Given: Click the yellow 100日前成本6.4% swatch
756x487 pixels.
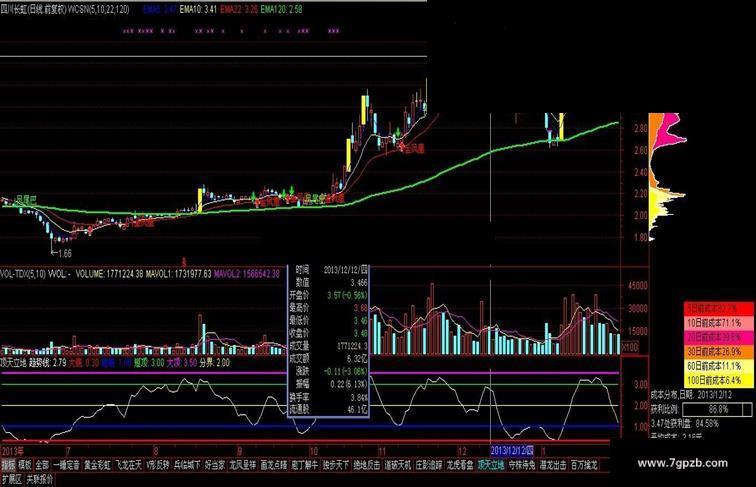Looking at the screenshot, I should (718, 380).
